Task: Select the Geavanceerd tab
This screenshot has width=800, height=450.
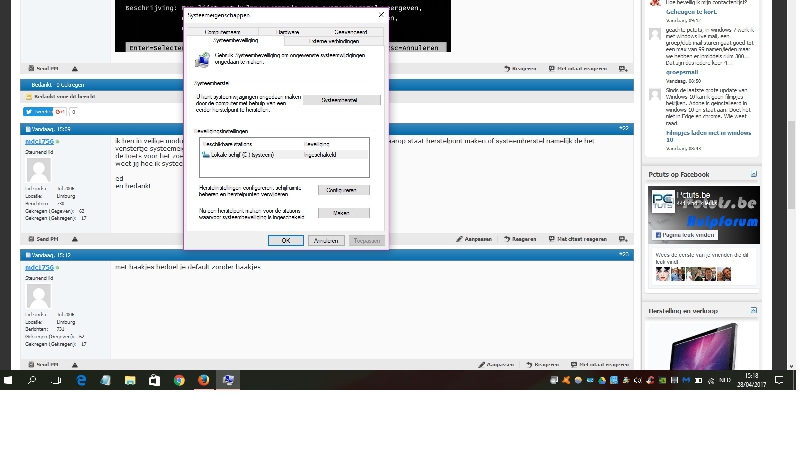Action: point(351,32)
